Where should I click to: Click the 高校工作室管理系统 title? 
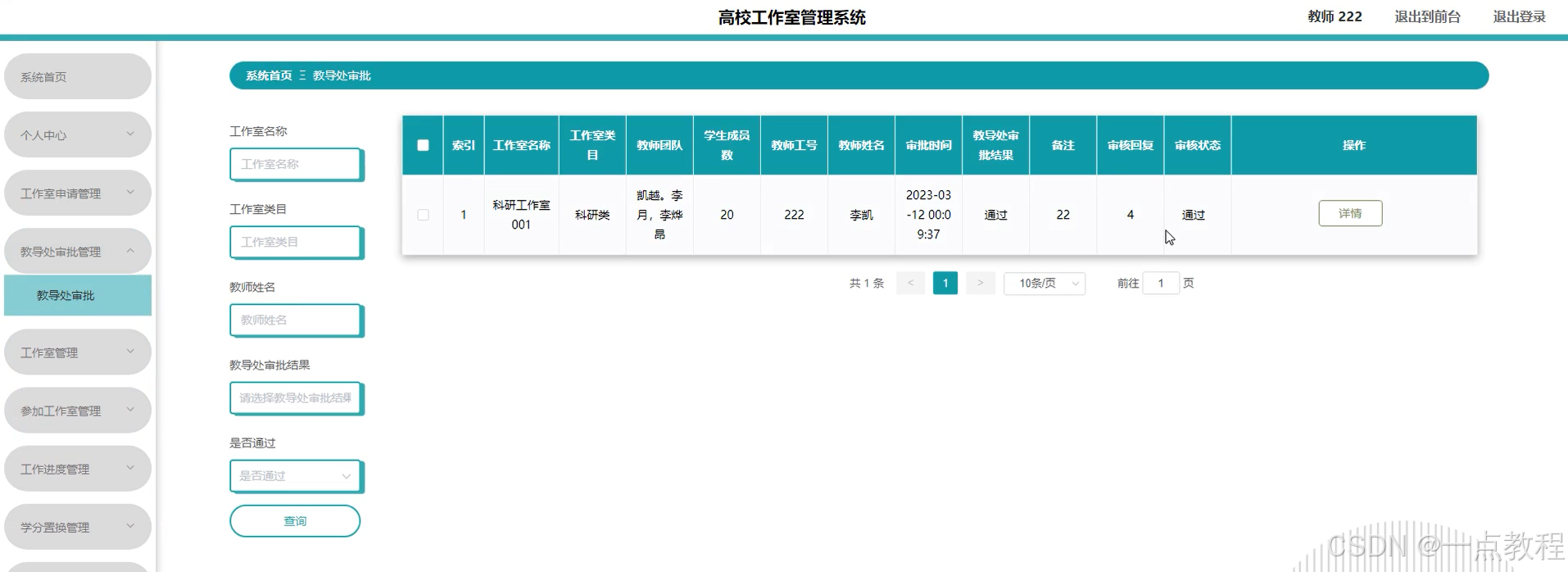[791, 17]
